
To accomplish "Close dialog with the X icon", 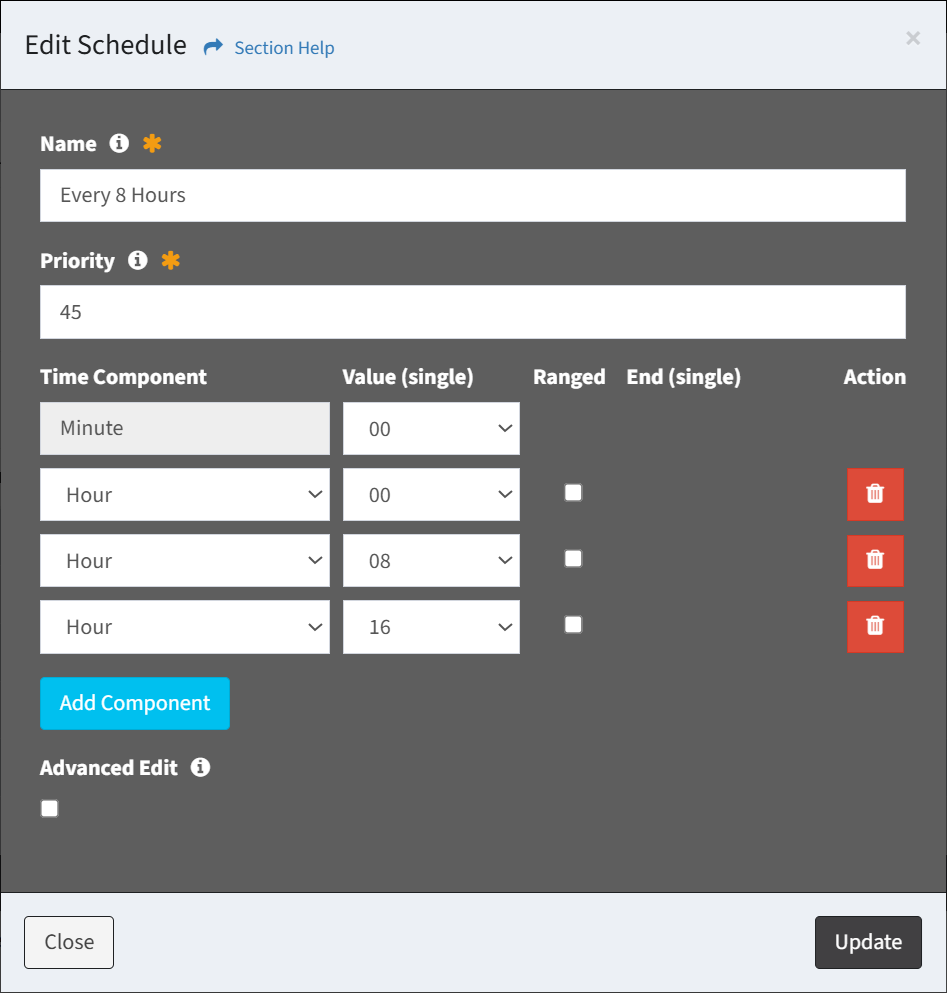I will (912, 38).
